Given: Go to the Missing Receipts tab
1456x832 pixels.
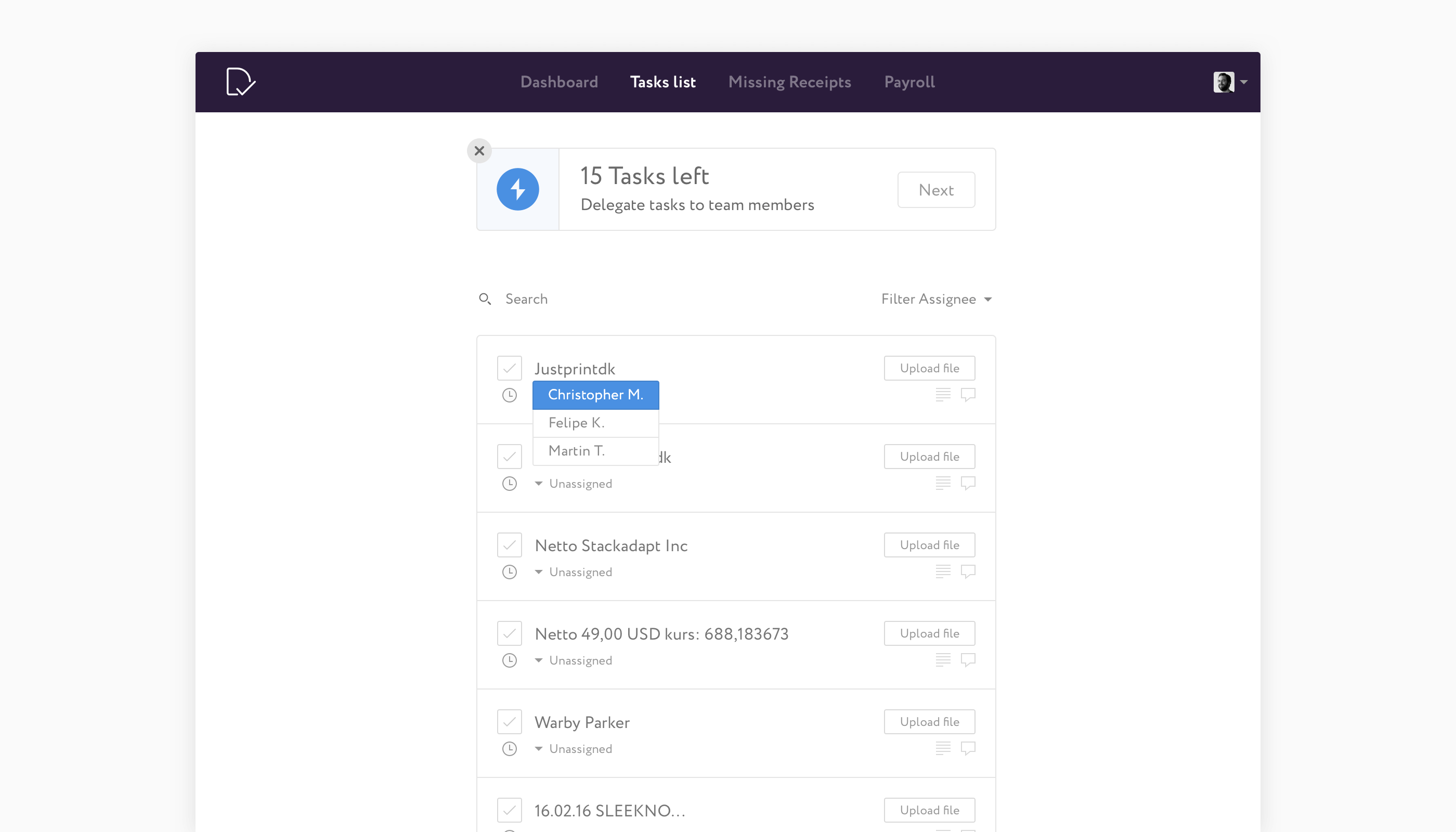Looking at the screenshot, I should pos(790,82).
